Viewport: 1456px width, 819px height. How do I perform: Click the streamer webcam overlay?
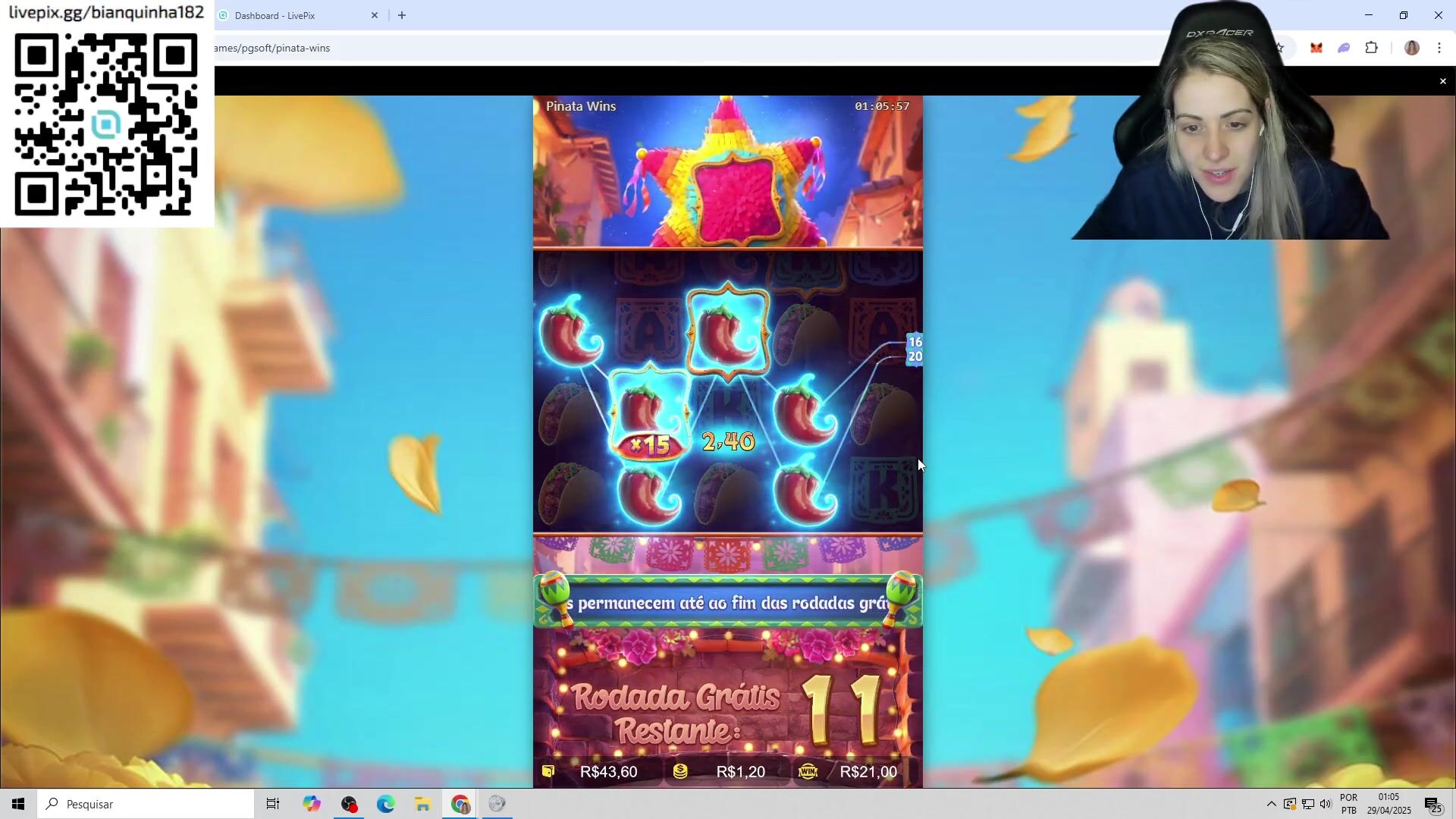1230,121
